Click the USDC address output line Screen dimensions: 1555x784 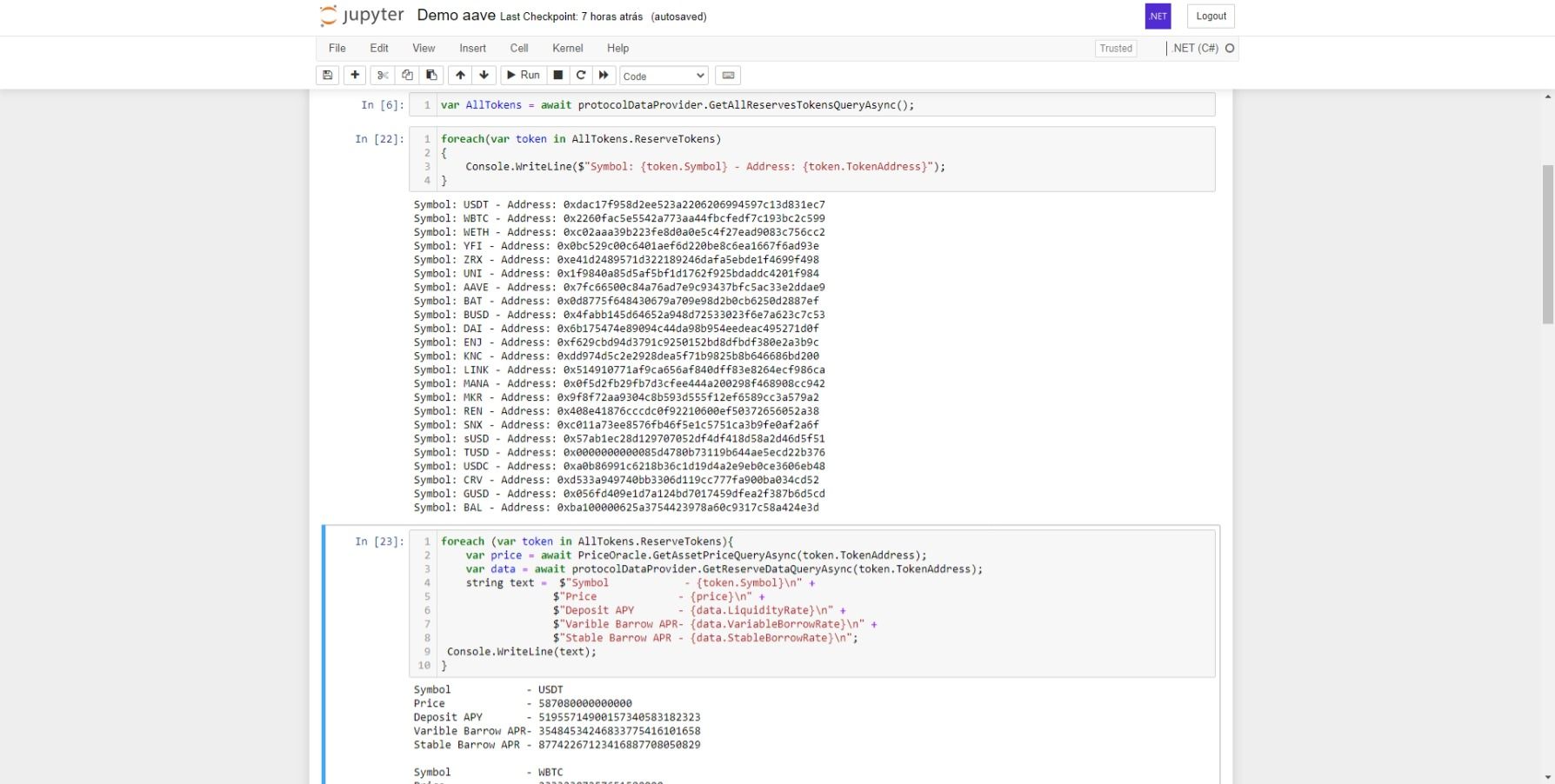pos(619,466)
